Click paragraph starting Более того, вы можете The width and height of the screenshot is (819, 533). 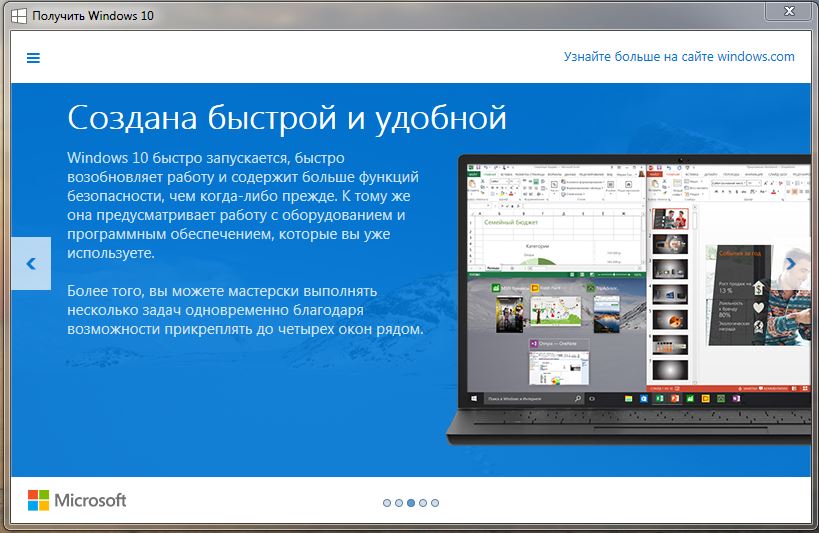(245, 310)
